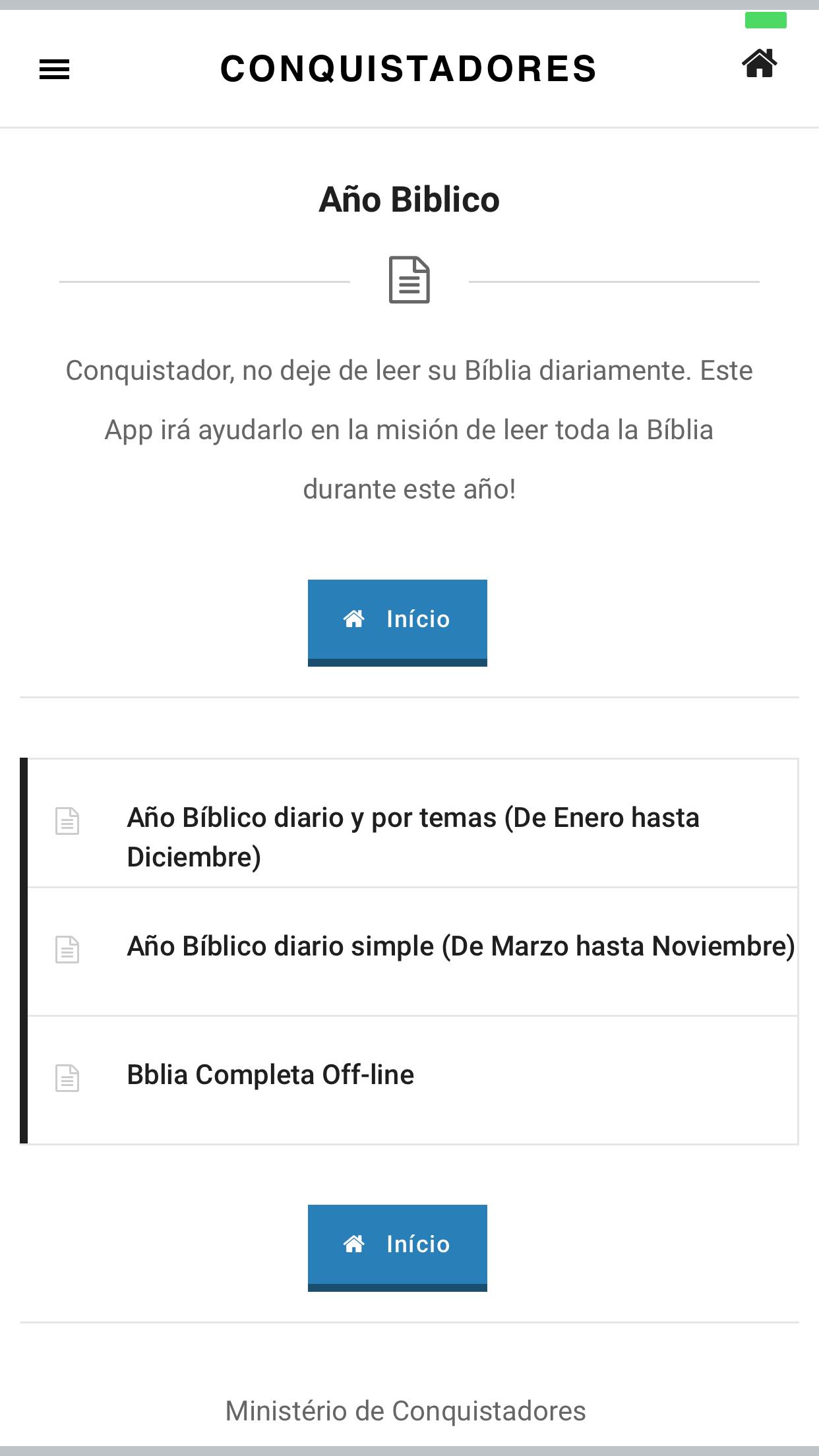819x1456 pixels.
Task: Click the house icon in the lower Início button
Action: click(x=354, y=1244)
